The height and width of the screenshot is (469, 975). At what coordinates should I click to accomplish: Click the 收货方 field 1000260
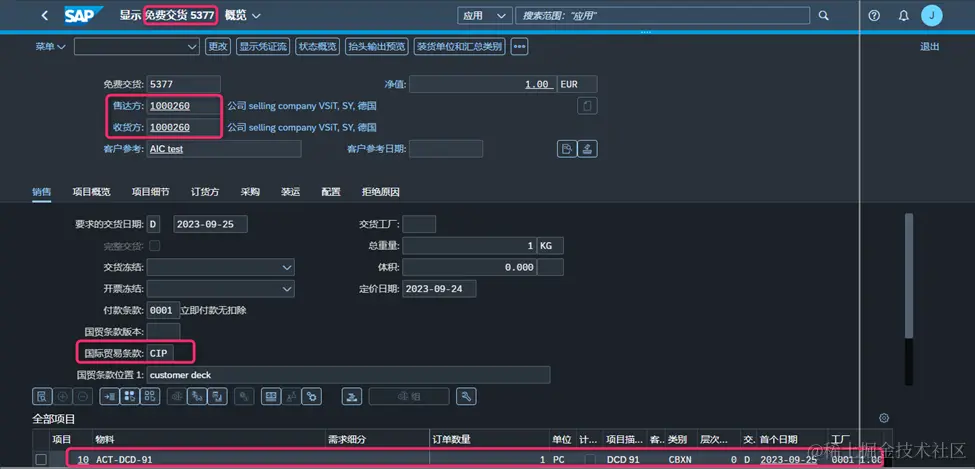(x=184, y=127)
